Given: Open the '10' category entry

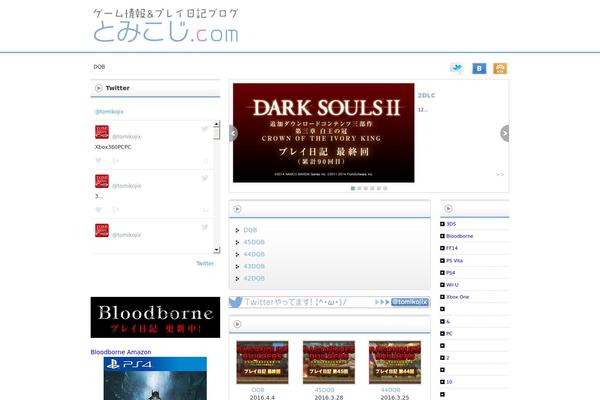Looking at the screenshot, I should coord(449,382).
